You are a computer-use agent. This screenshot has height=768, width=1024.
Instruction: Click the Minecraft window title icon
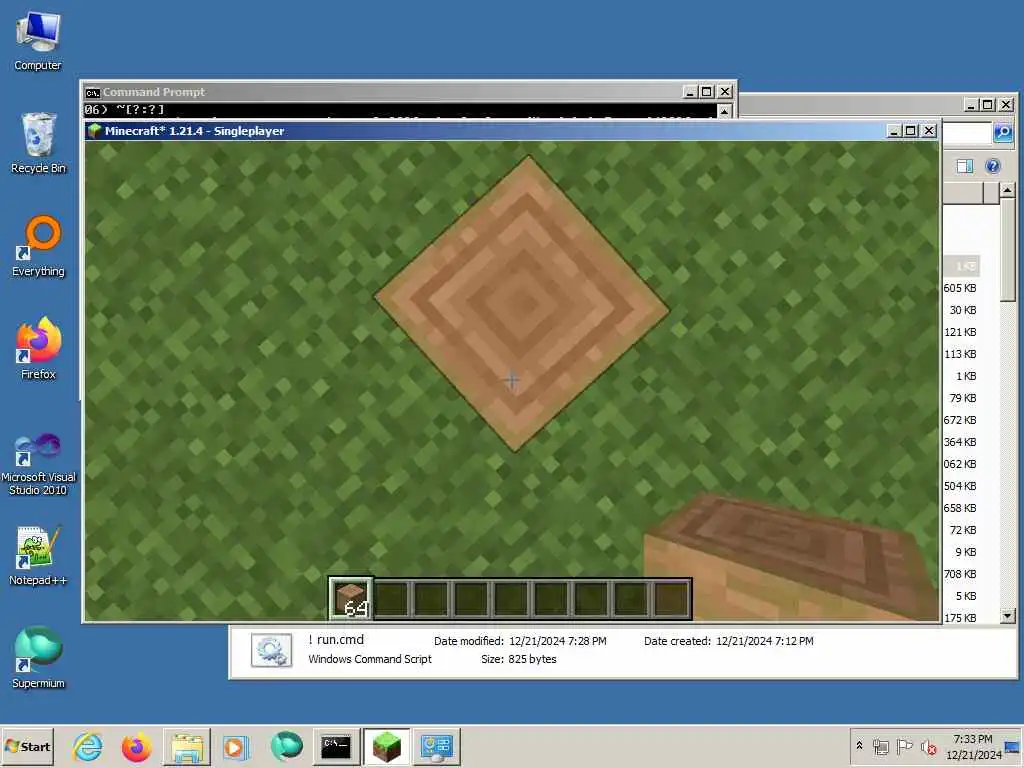point(95,131)
